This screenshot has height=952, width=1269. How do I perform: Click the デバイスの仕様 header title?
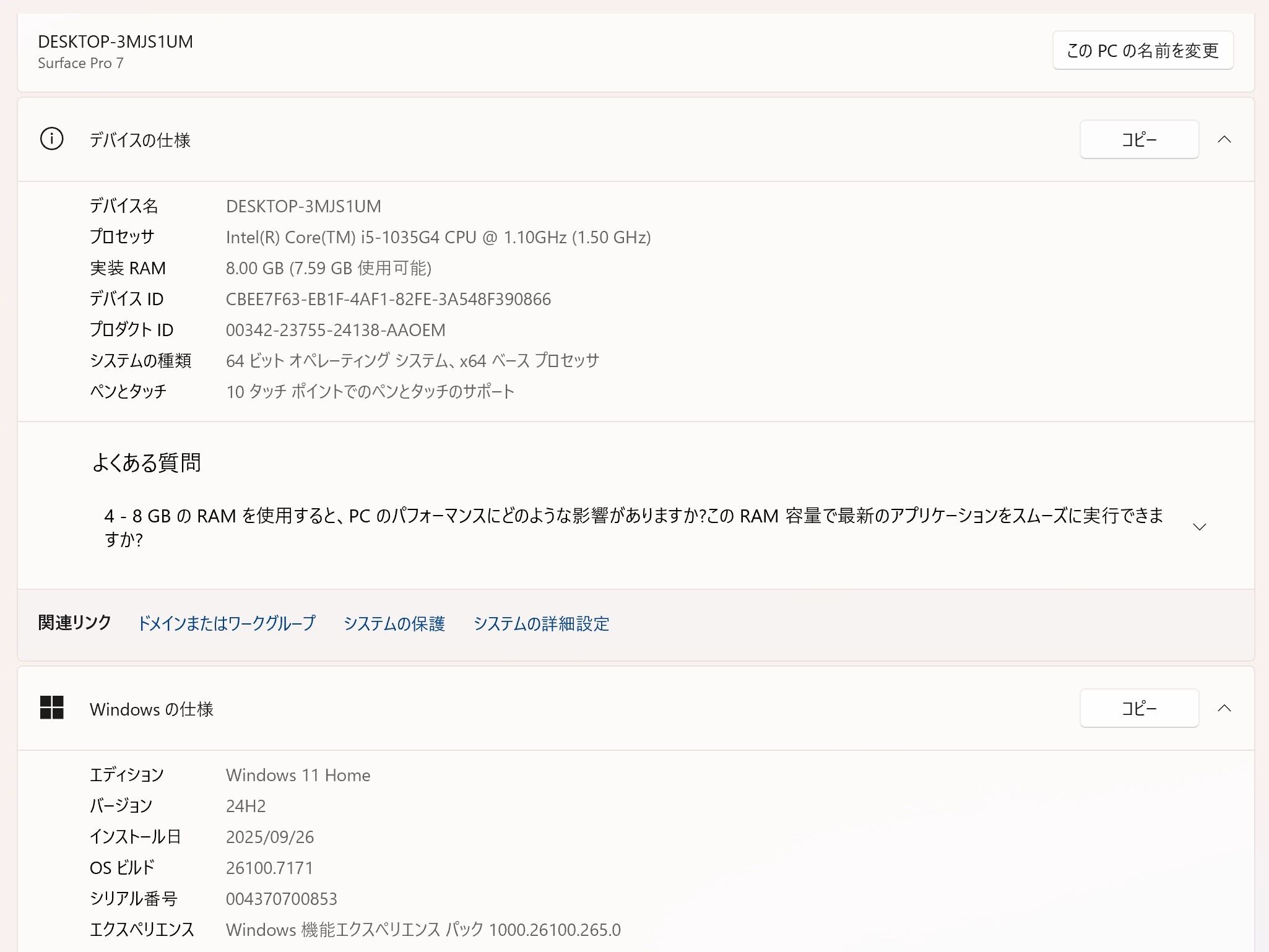pos(140,141)
